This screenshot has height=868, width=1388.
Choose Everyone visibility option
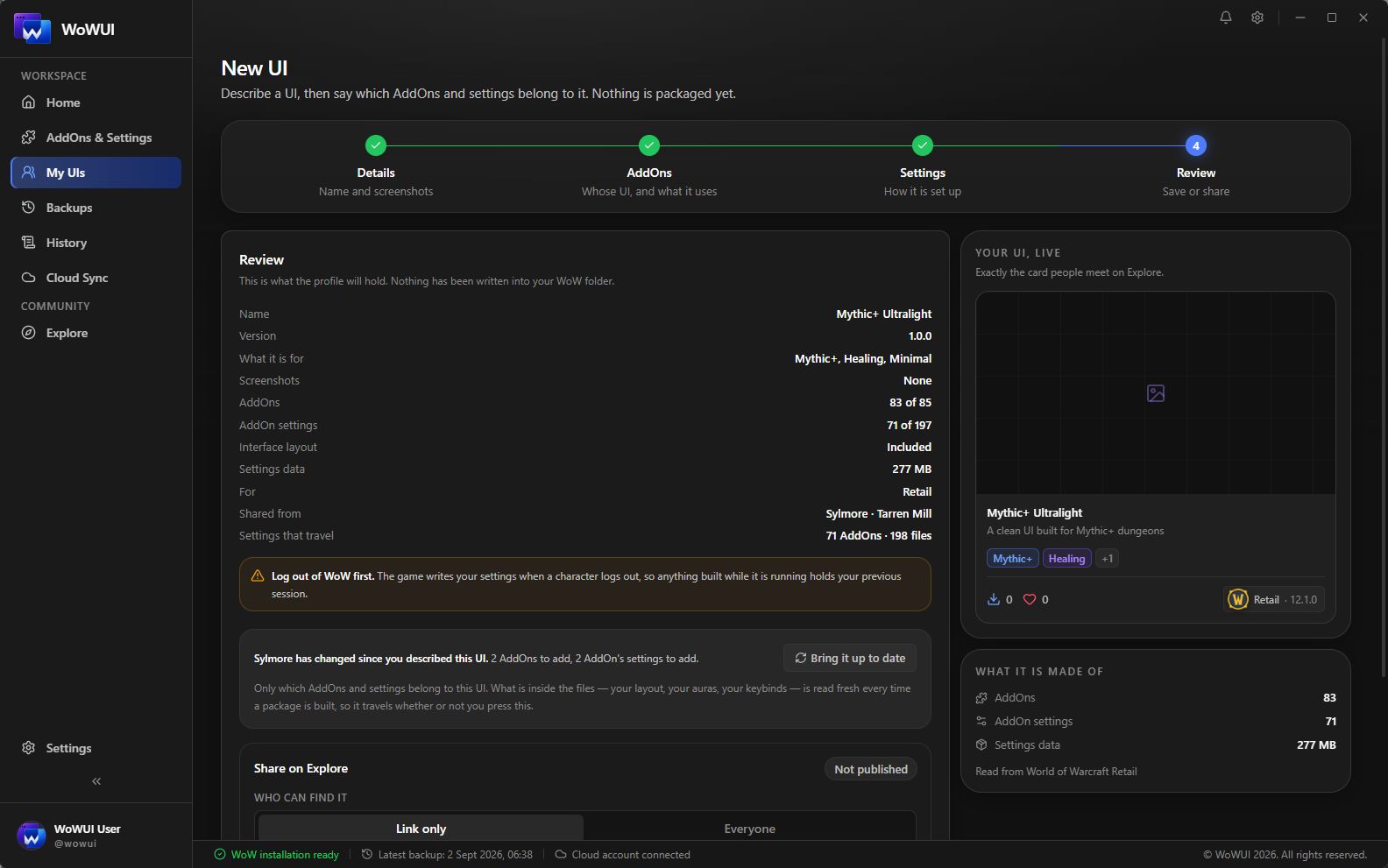pyautogui.click(x=749, y=829)
